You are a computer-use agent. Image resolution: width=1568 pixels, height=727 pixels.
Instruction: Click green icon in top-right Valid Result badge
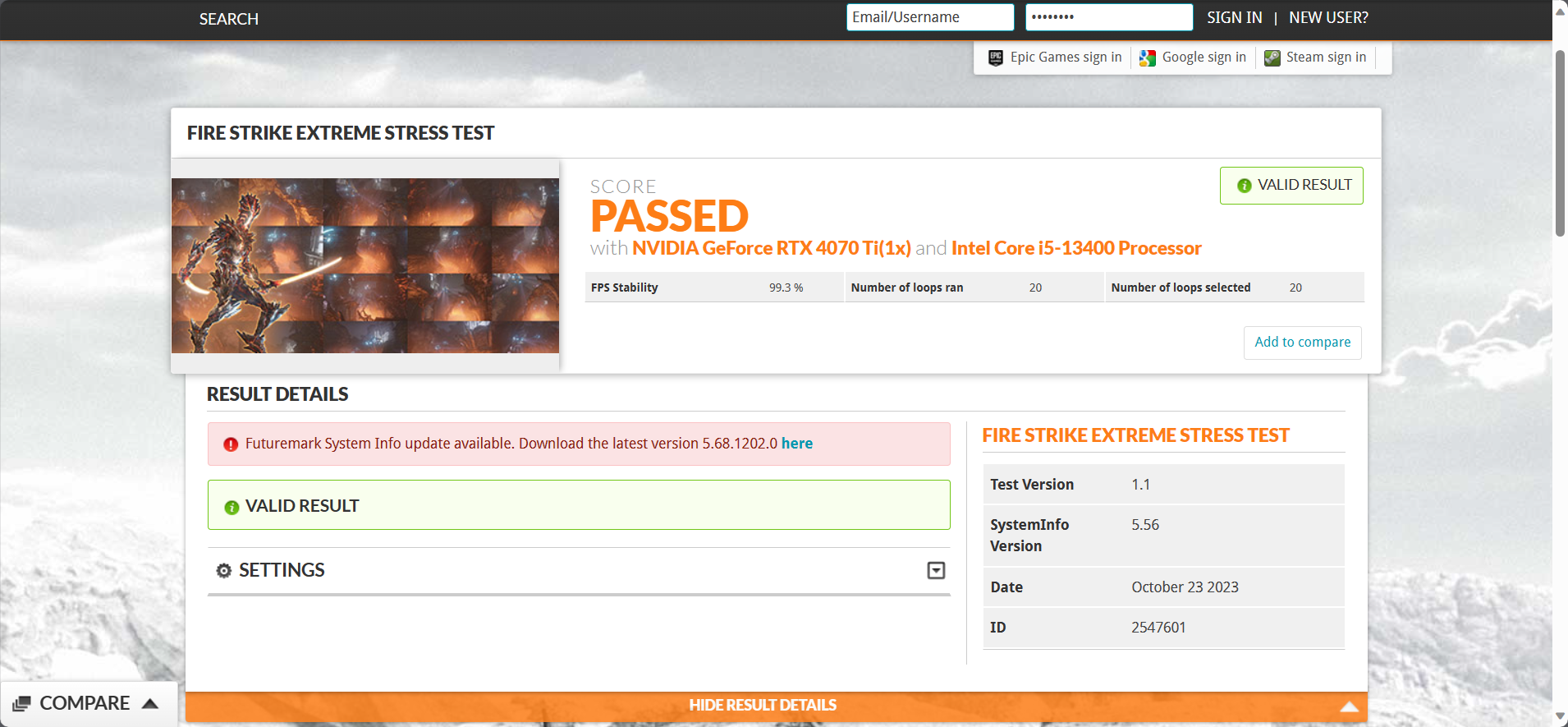[x=1244, y=186]
